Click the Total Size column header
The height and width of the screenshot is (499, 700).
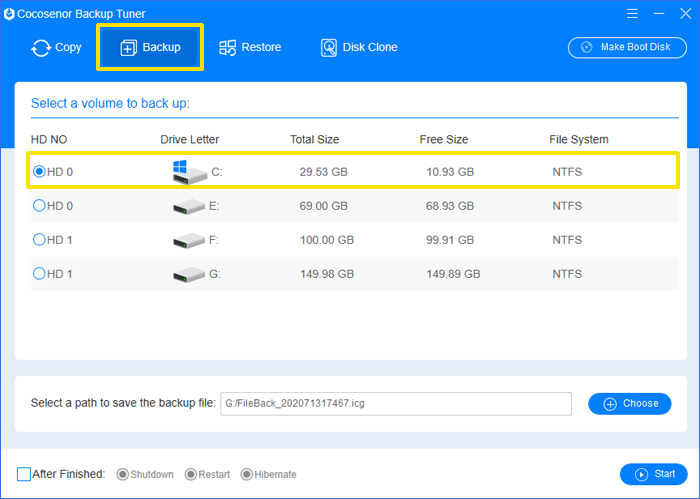[x=315, y=140]
